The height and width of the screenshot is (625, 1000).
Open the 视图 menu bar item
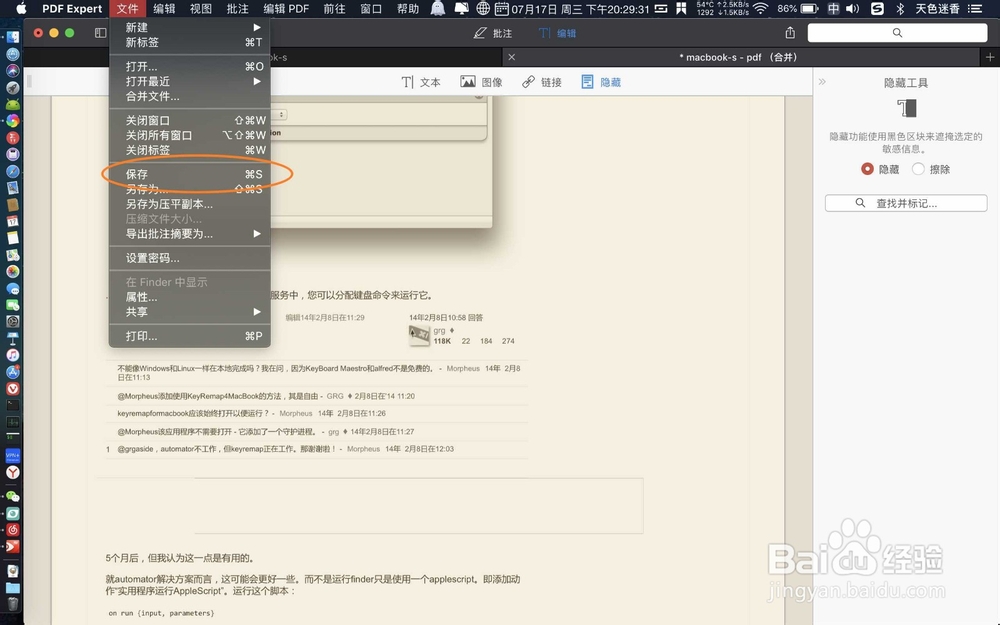[201, 8]
